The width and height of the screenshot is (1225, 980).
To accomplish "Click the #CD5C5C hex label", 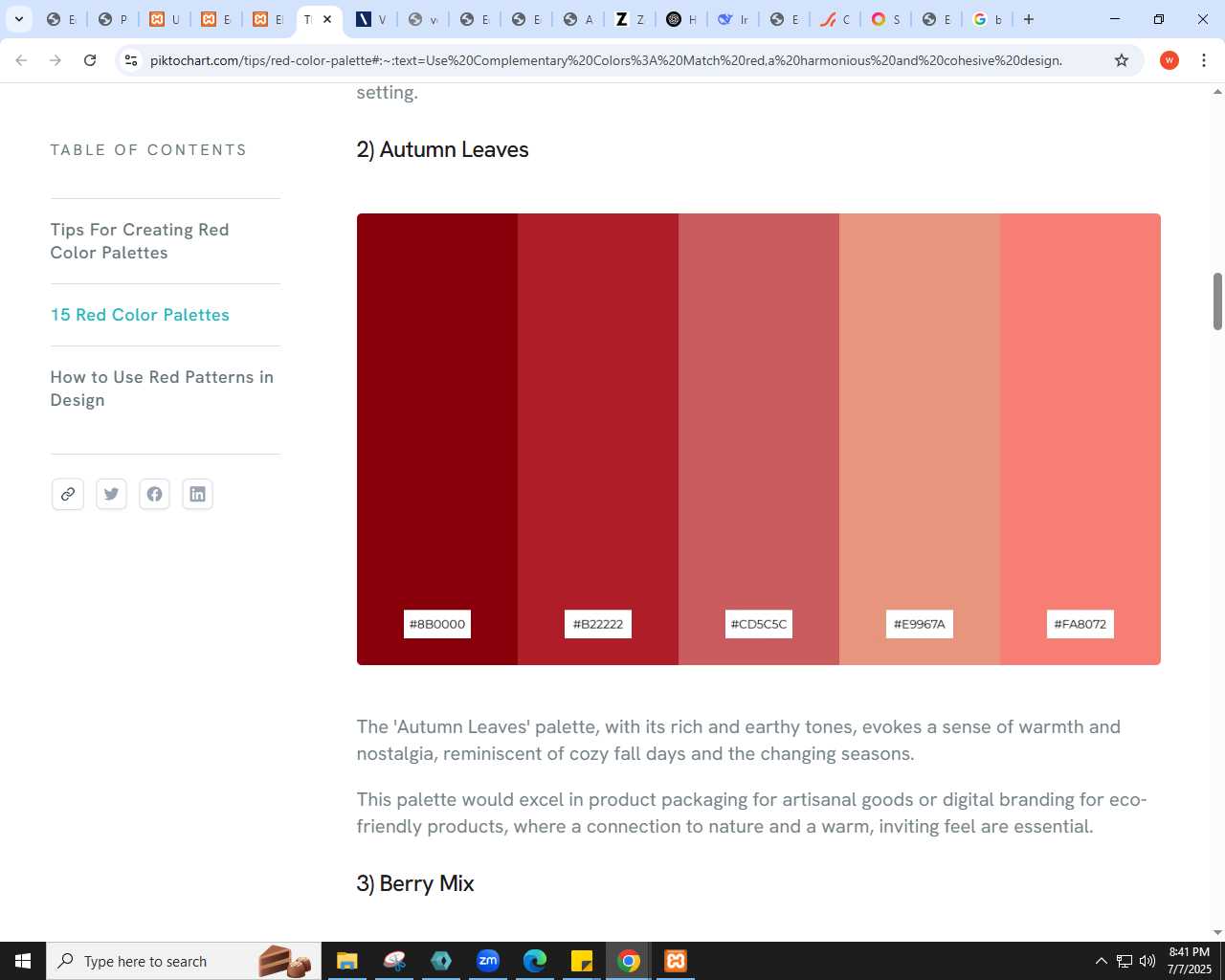I will (759, 624).
